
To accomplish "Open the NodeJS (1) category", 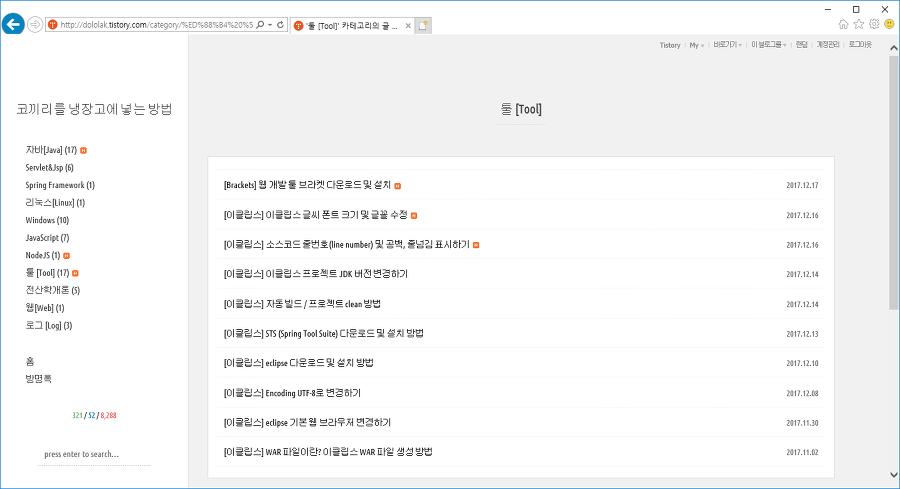I will coord(42,255).
